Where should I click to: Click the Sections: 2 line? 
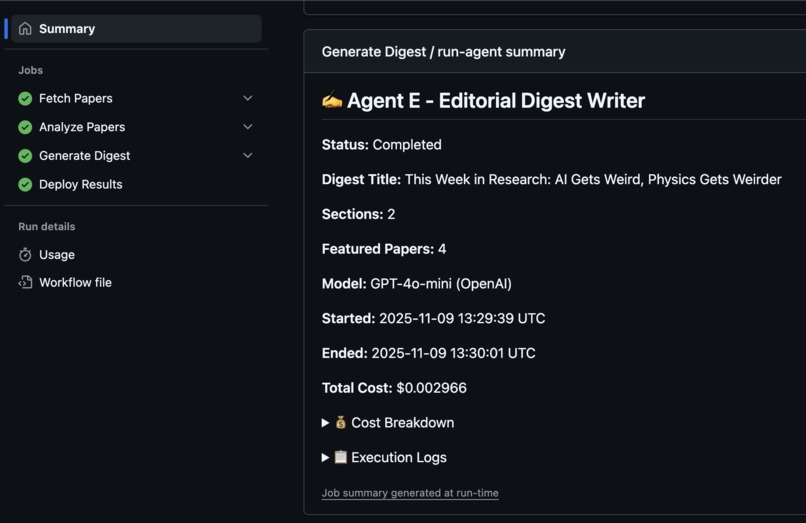point(358,214)
